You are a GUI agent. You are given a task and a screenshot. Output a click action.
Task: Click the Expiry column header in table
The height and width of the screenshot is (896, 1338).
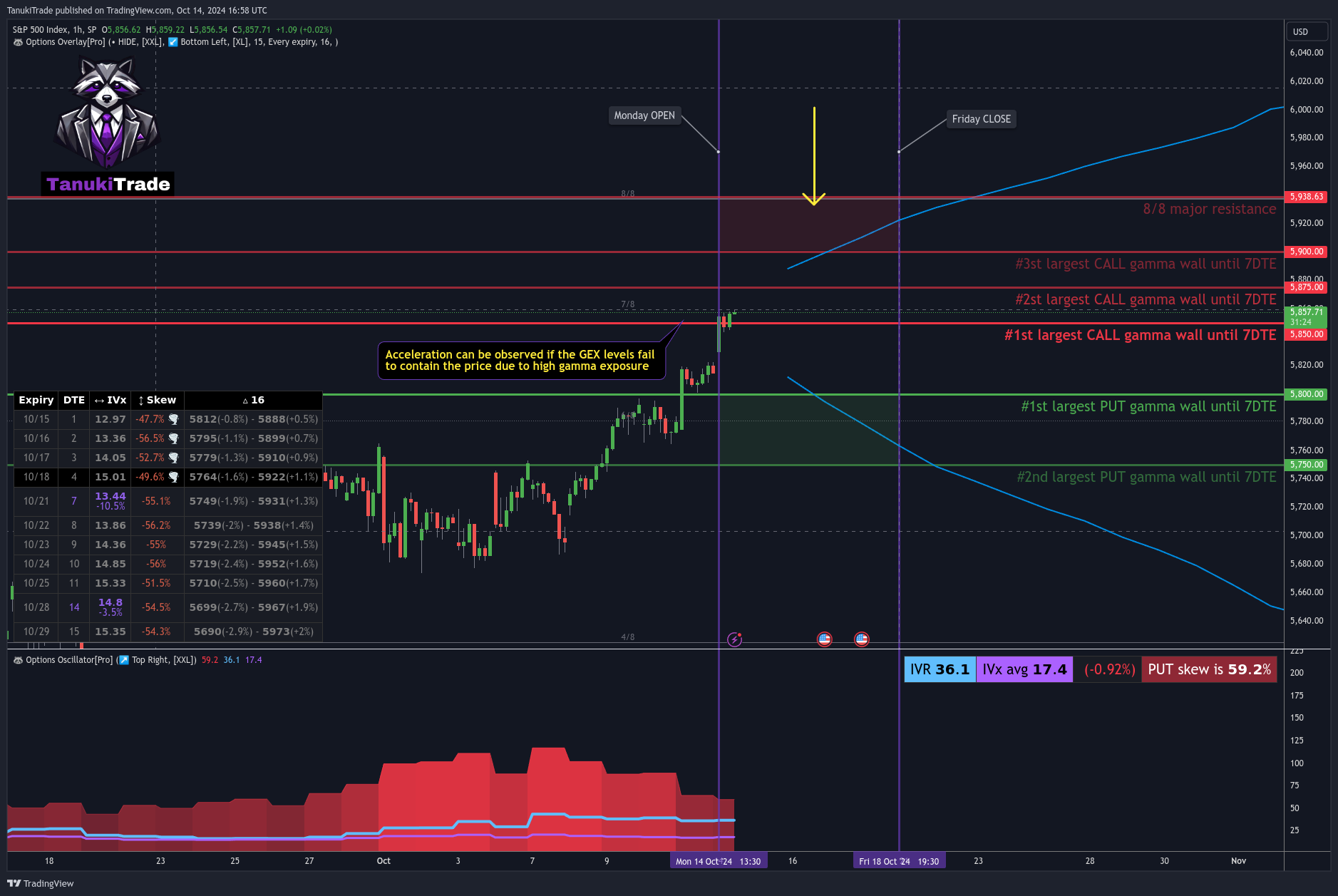tap(36, 401)
